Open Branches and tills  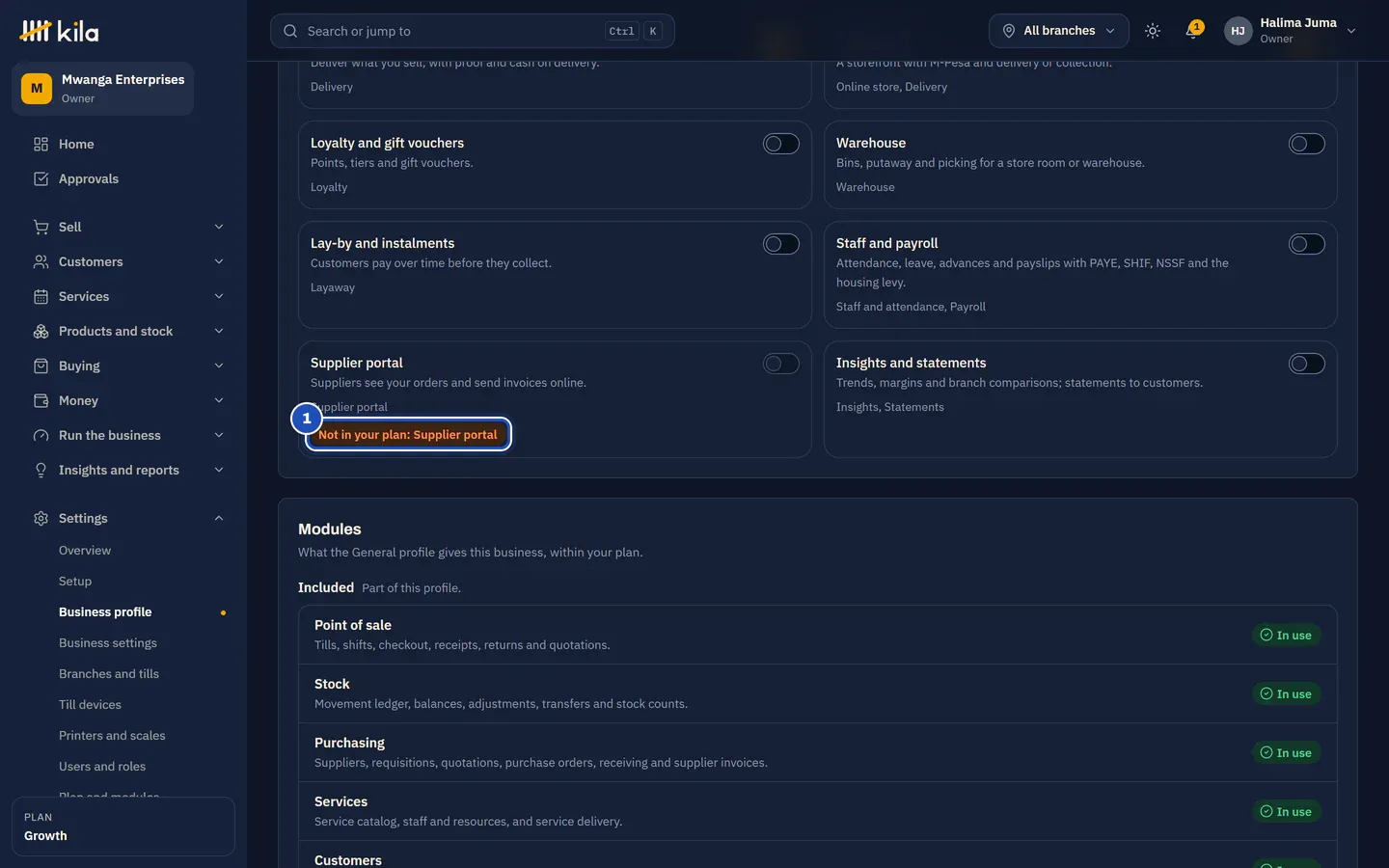[109, 674]
